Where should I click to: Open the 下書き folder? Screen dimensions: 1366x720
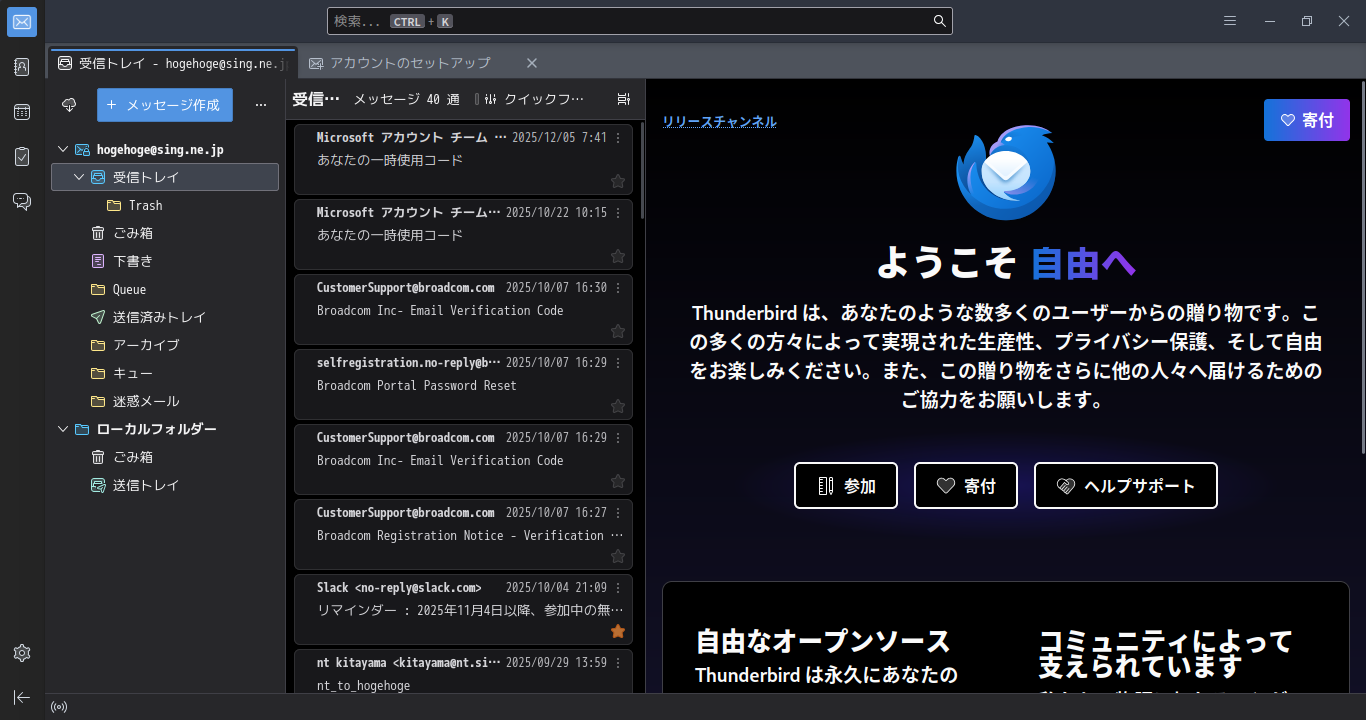165,261
